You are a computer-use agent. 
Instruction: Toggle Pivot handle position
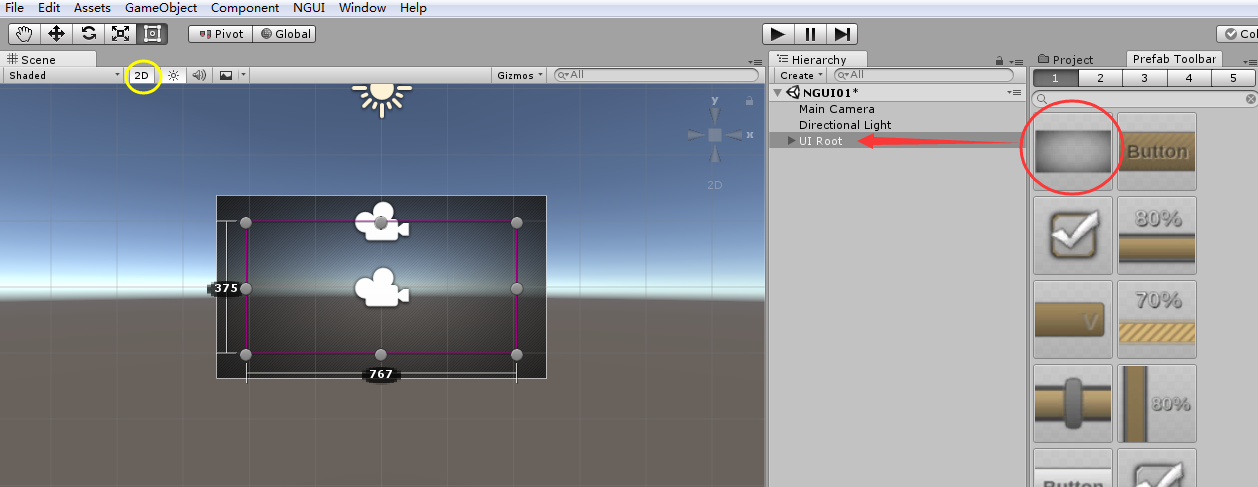220,33
